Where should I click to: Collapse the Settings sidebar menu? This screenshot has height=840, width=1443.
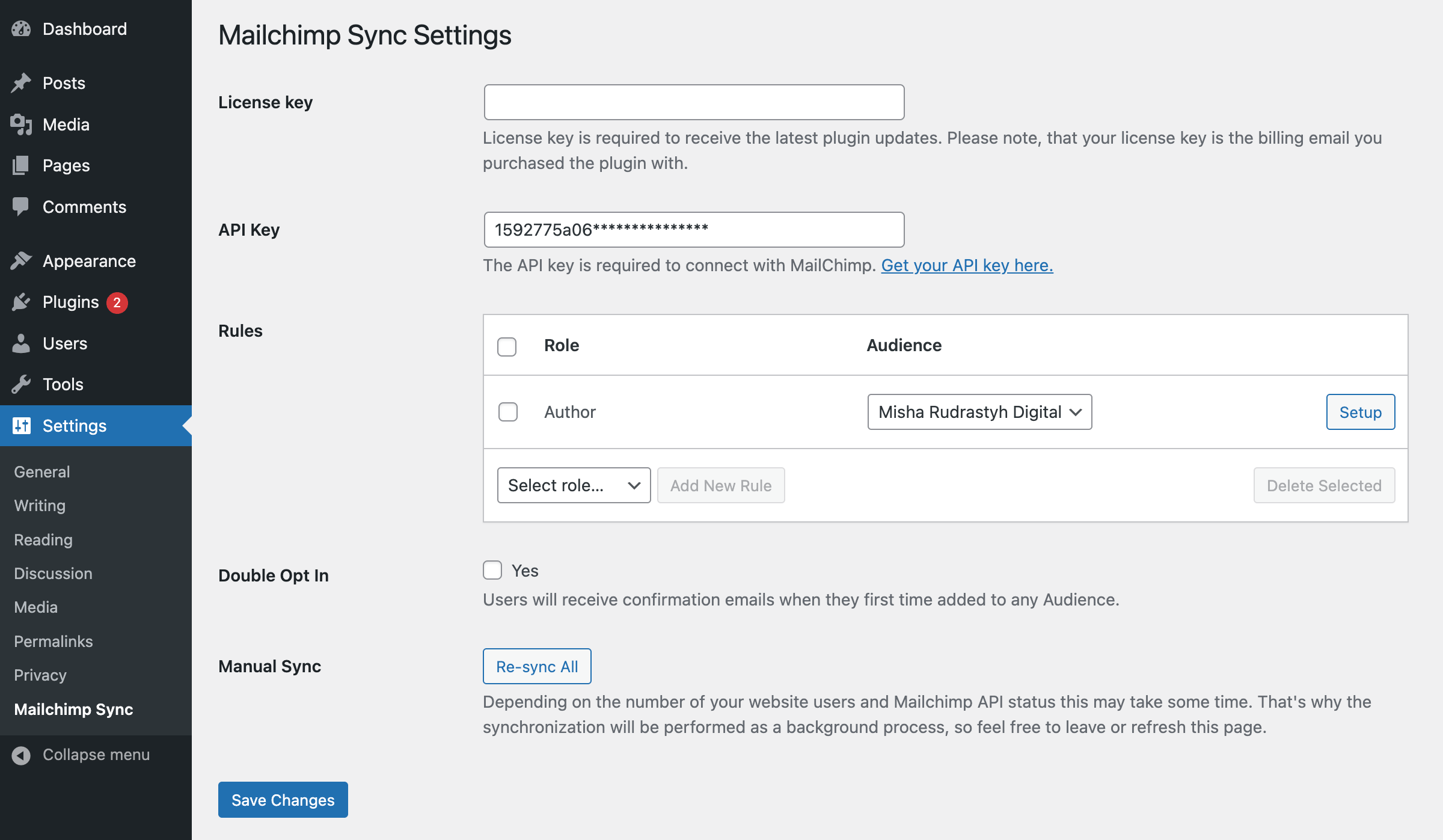95,754
